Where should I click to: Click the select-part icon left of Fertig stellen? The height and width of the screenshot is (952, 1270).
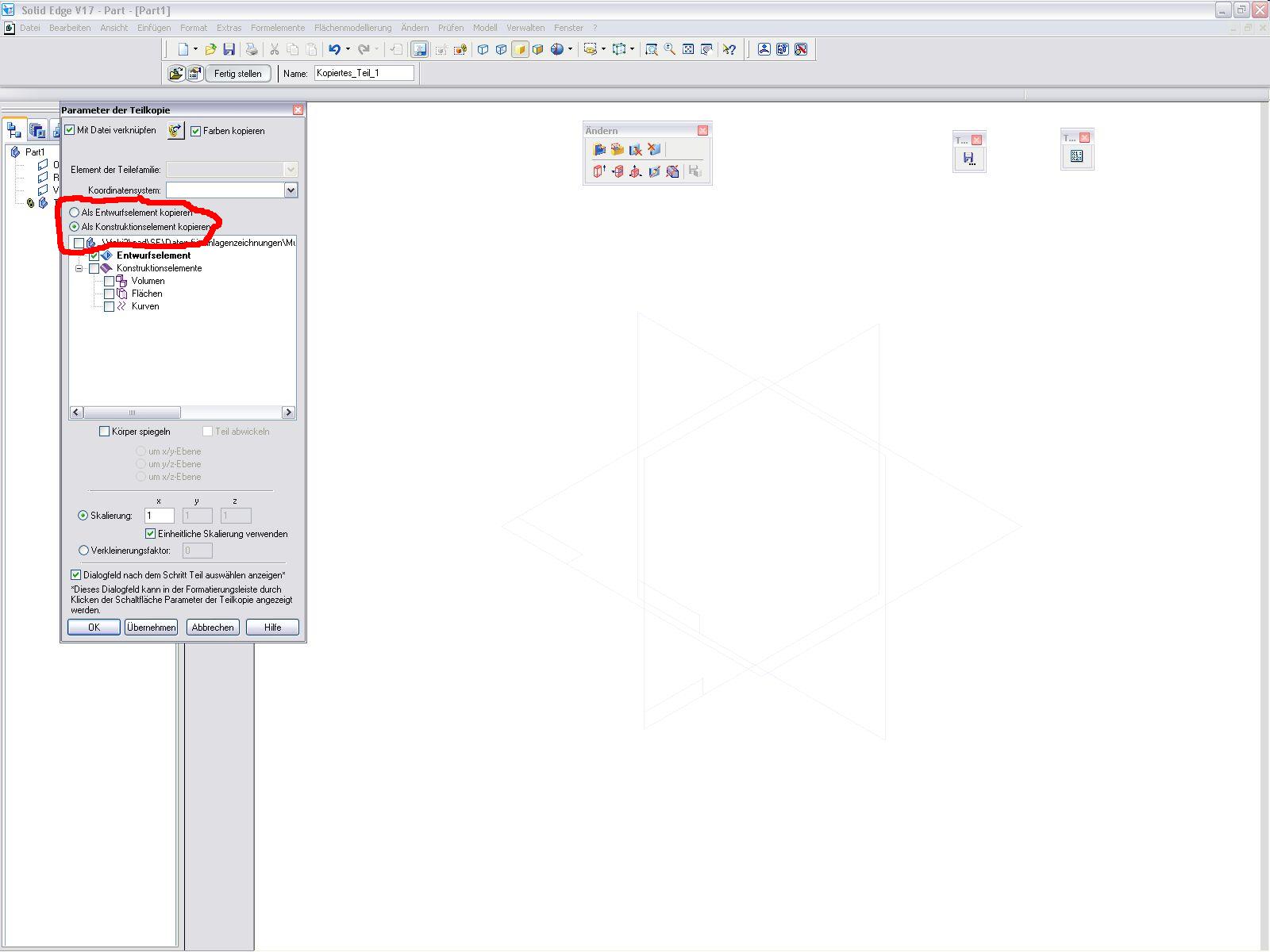(x=175, y=74)
